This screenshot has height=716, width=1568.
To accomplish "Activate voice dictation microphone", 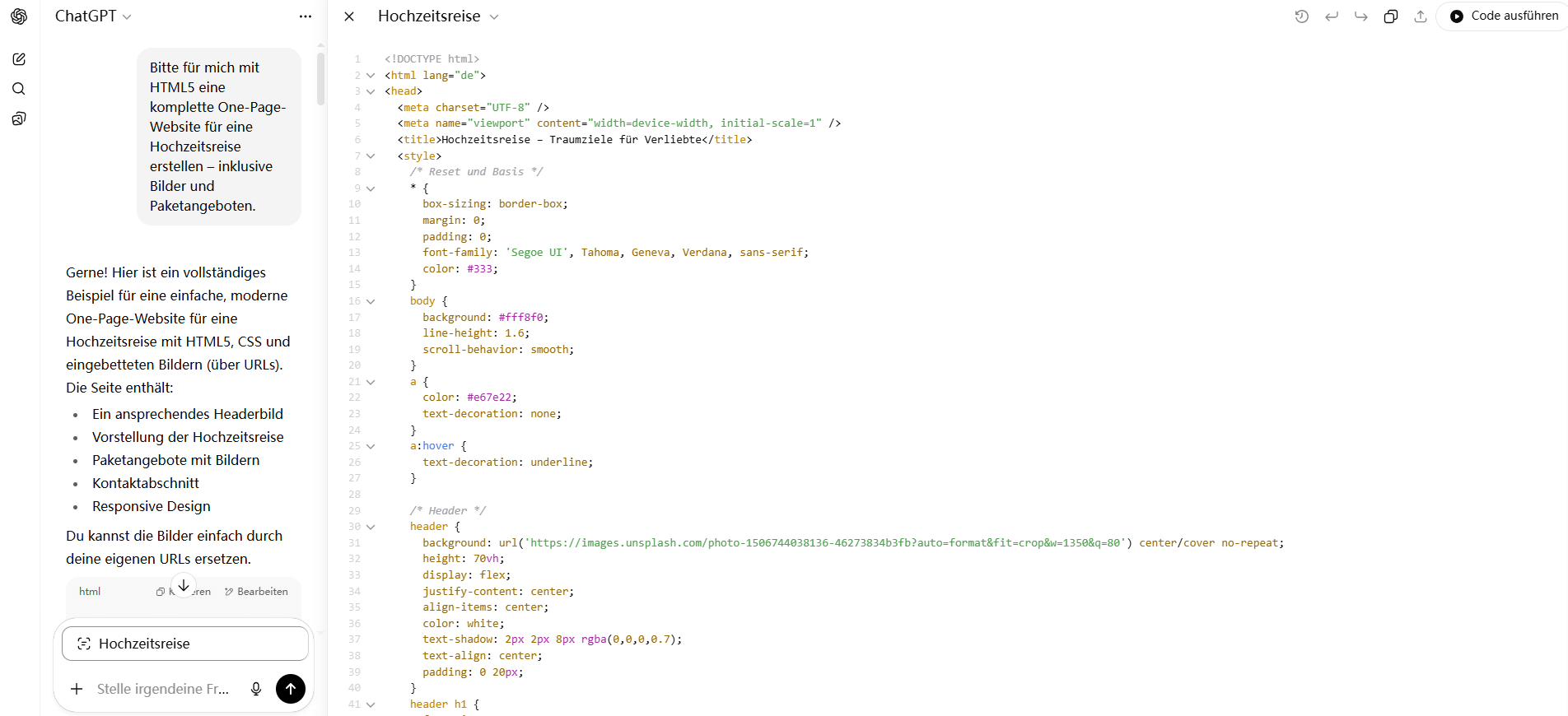I will point(256,689).
